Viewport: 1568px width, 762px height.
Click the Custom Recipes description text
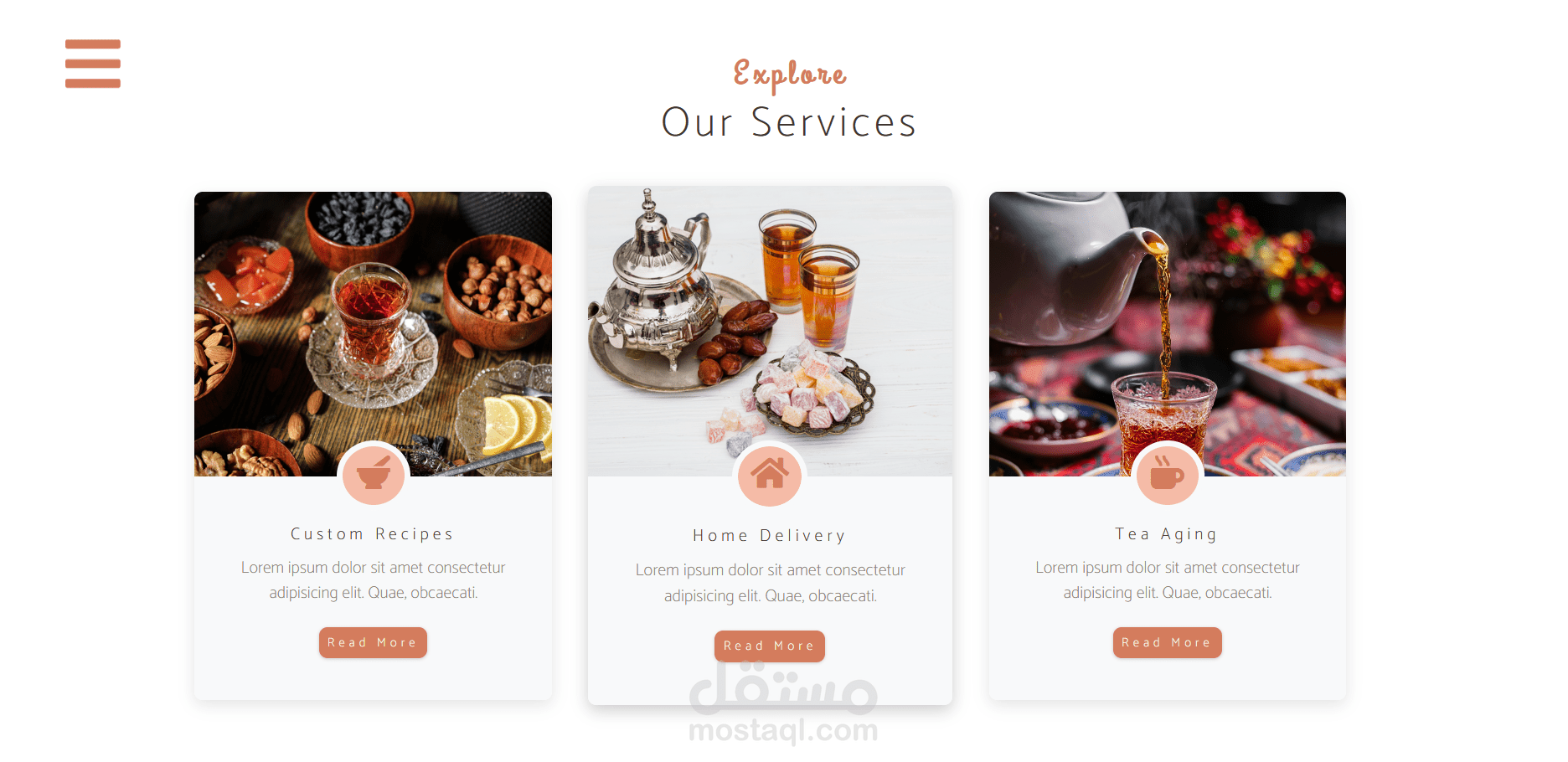coord(373,580)
